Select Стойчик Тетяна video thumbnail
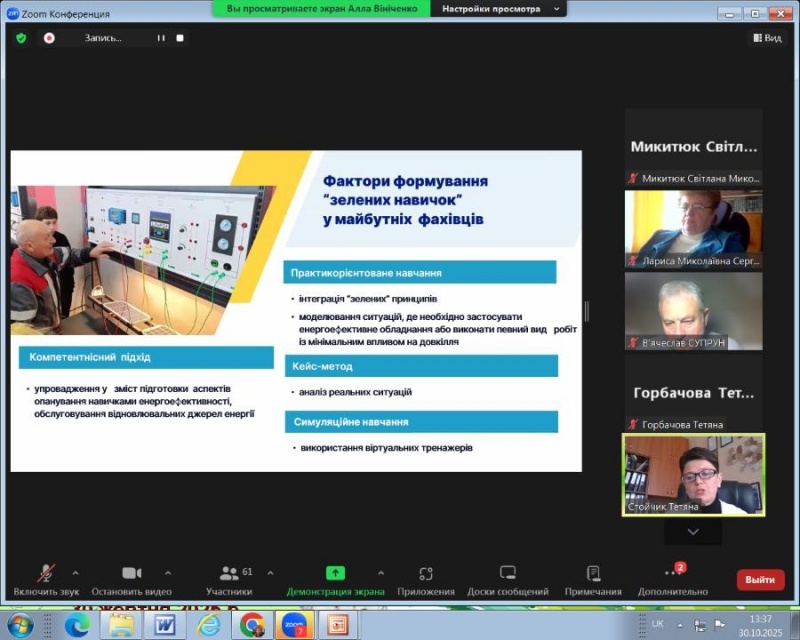This screenshot has height=640, width=800. point(693,474)
